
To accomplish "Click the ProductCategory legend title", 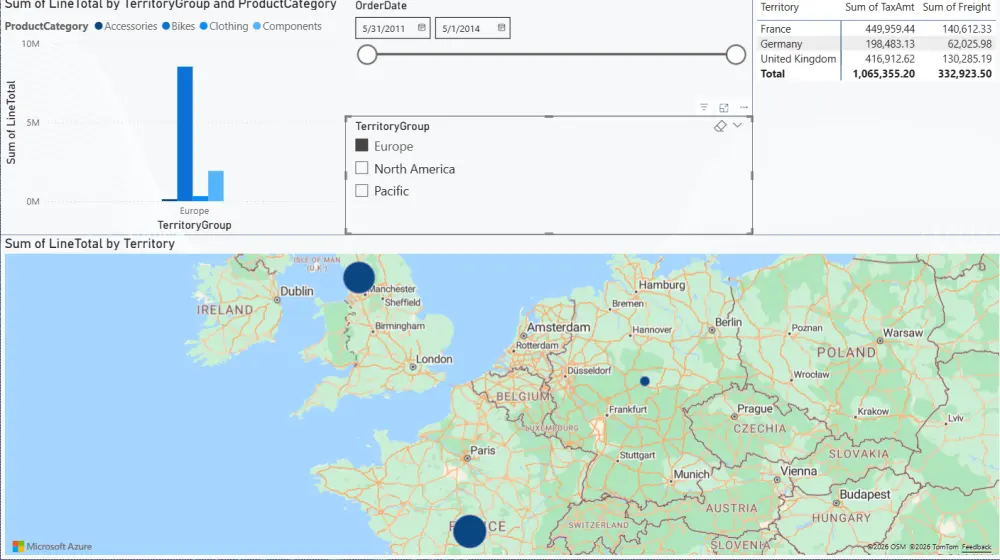I will point(47,26).
